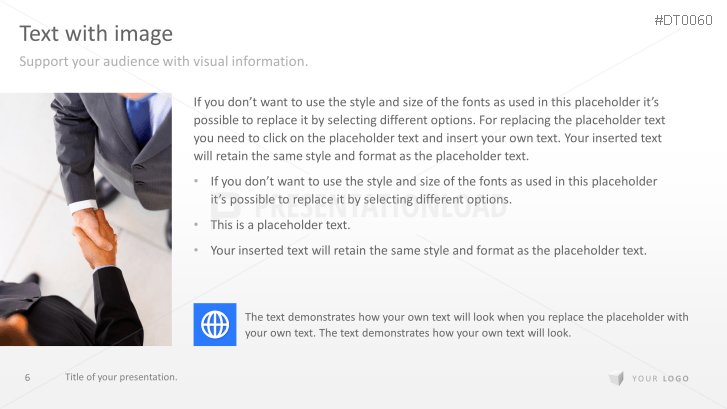Click 'This is a placeholder text.' bullet
Viewport: 727px width, 409px height.
click(x=280, y=225)
